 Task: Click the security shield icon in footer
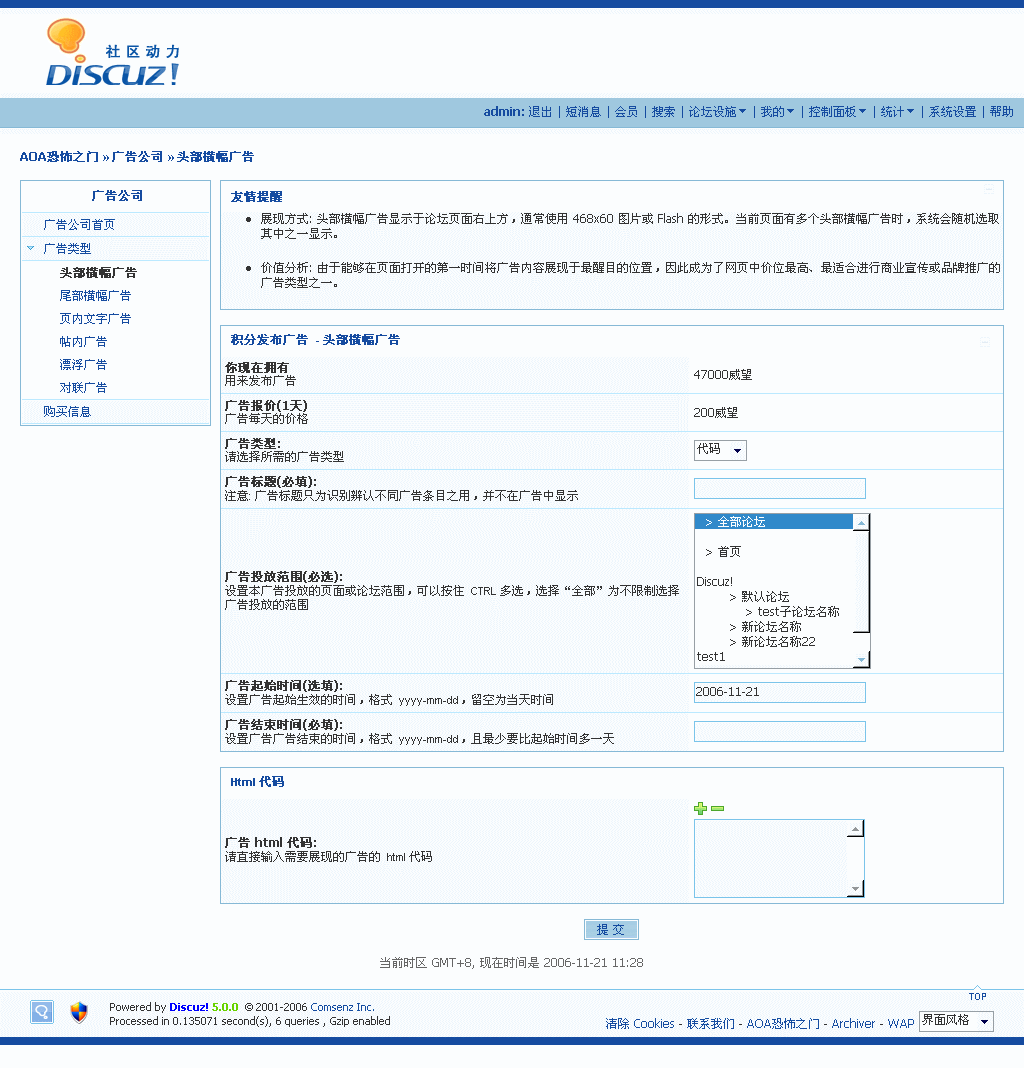click(x=79, y=1012)
